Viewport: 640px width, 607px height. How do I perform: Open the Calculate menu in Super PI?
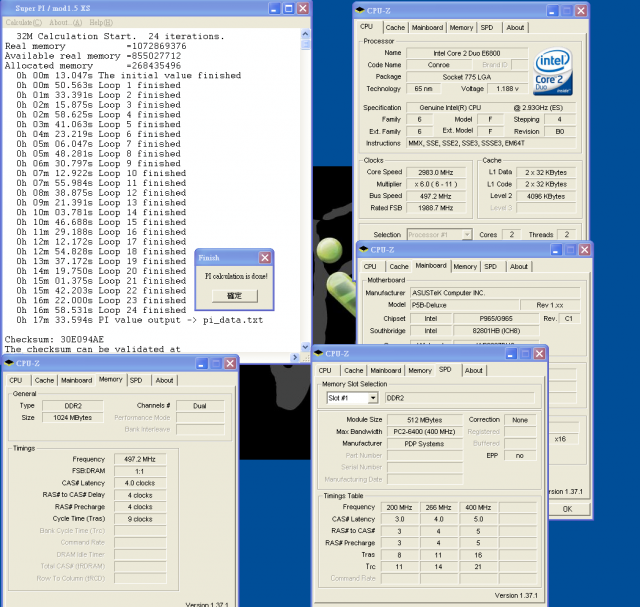pyautogui.click(x=24, y=22)
